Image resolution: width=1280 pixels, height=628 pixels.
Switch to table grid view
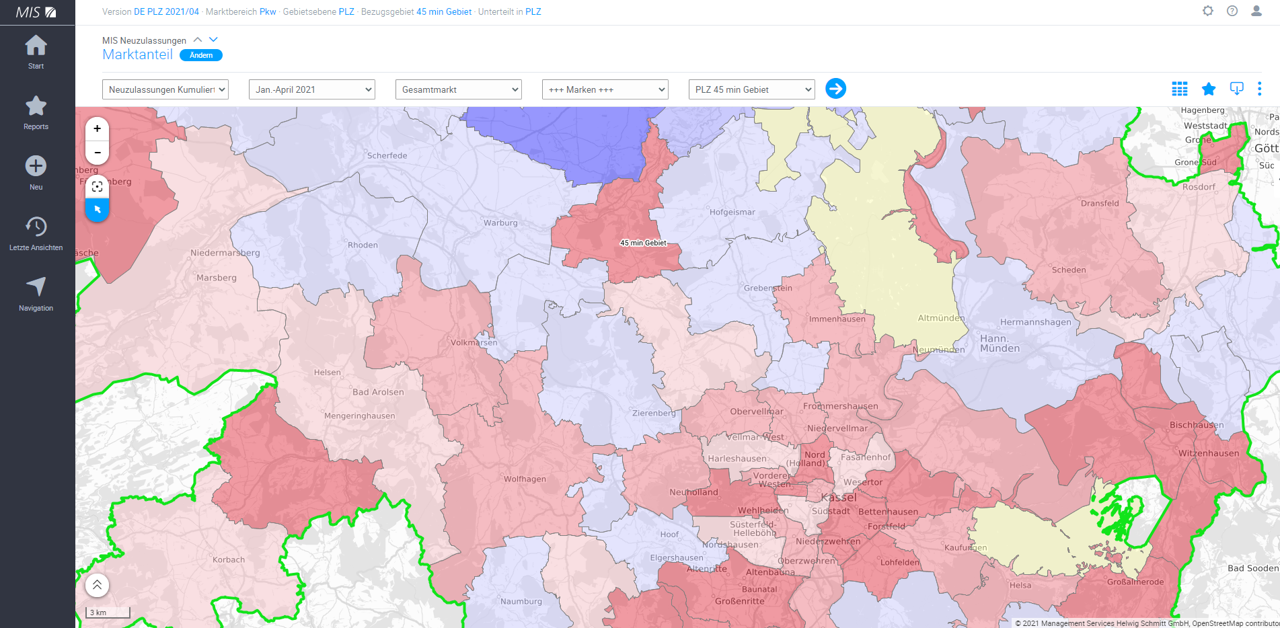(x=1180, y=89)
